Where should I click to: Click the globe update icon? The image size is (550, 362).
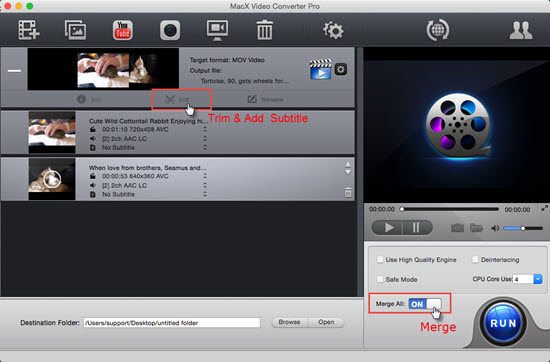(x=437, y=30)
